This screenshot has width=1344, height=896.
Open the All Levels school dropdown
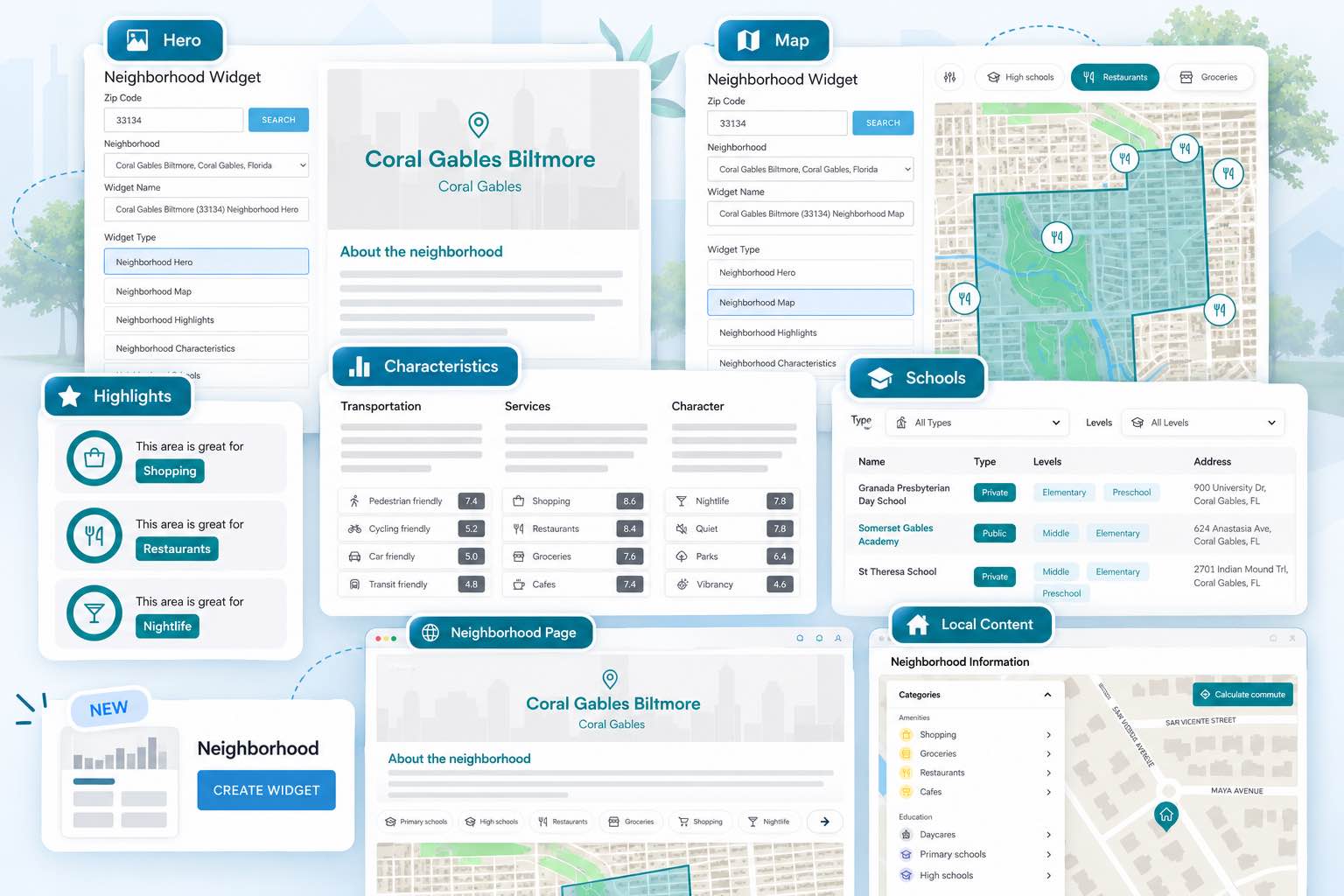[1202, 423]
